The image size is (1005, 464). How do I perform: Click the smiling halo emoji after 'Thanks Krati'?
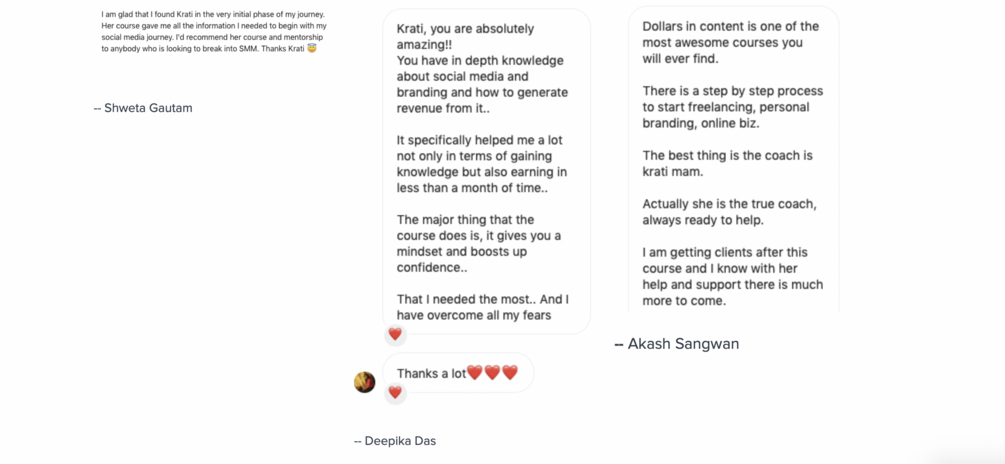point(312,49)
